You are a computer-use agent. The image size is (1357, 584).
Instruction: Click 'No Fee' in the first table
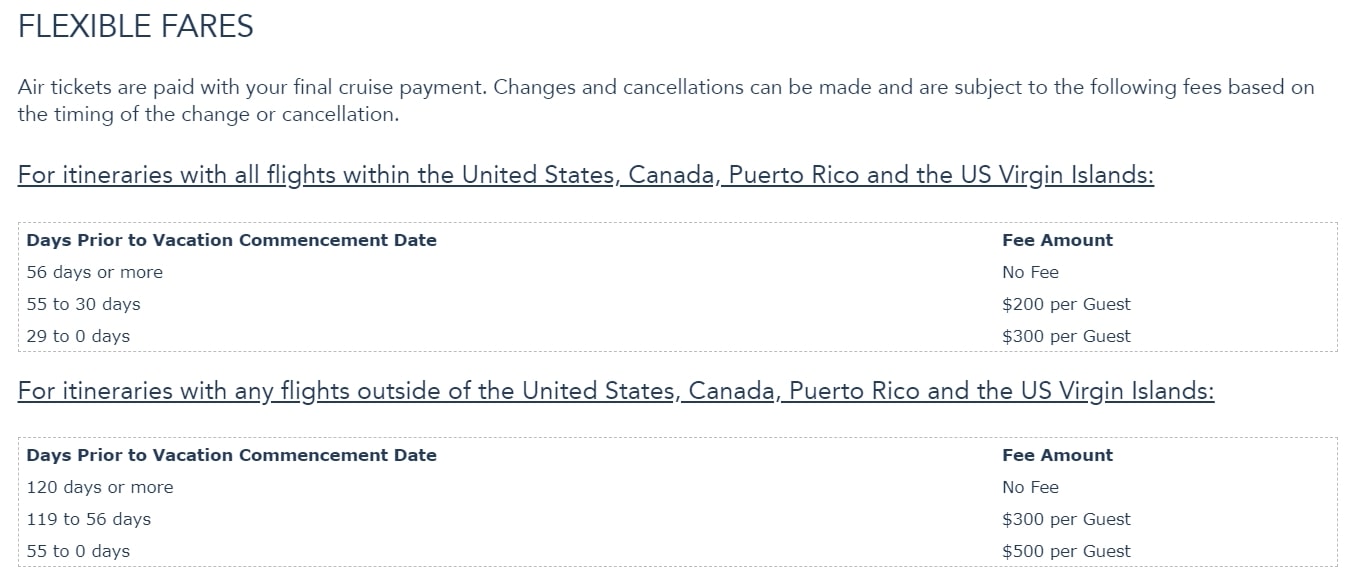[1030, 272]
